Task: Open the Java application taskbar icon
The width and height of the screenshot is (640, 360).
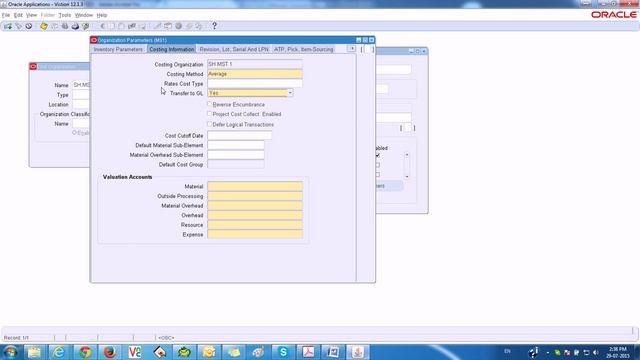Action: 358,352
